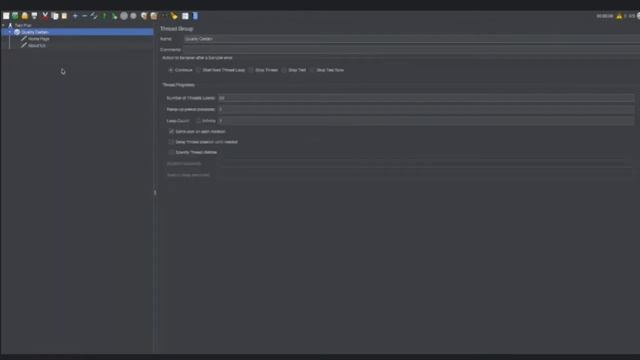
Task: Click the Toggle enable/disable toolbar icon
Action: (x=94, y=16)
